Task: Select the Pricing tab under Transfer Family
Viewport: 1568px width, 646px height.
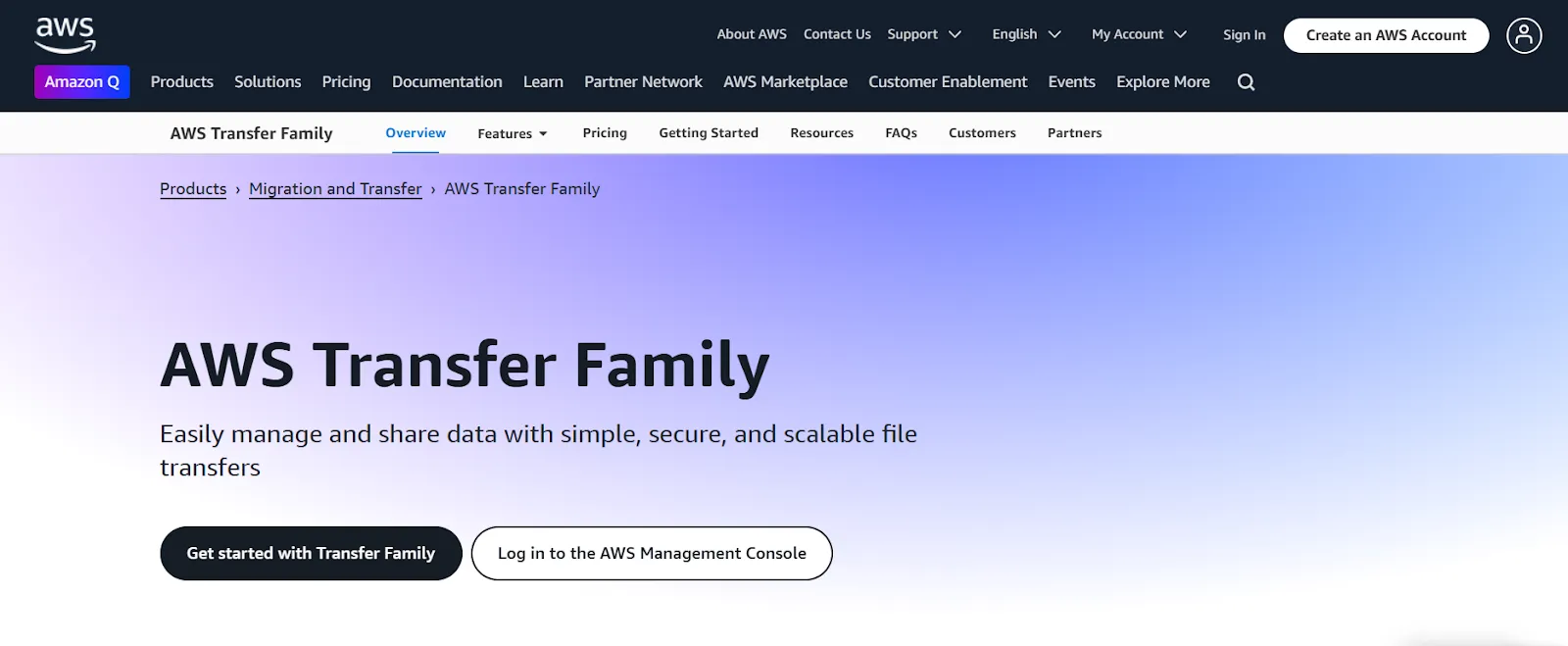Action: click(x=605, y=133)
